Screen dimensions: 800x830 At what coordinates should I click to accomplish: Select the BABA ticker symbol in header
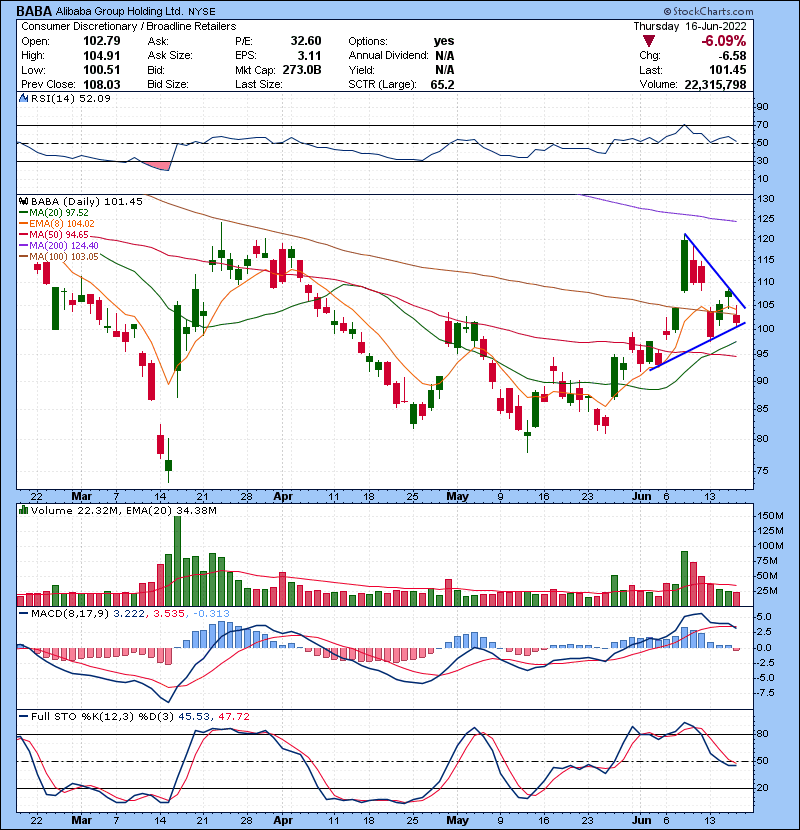click(34, 11)
